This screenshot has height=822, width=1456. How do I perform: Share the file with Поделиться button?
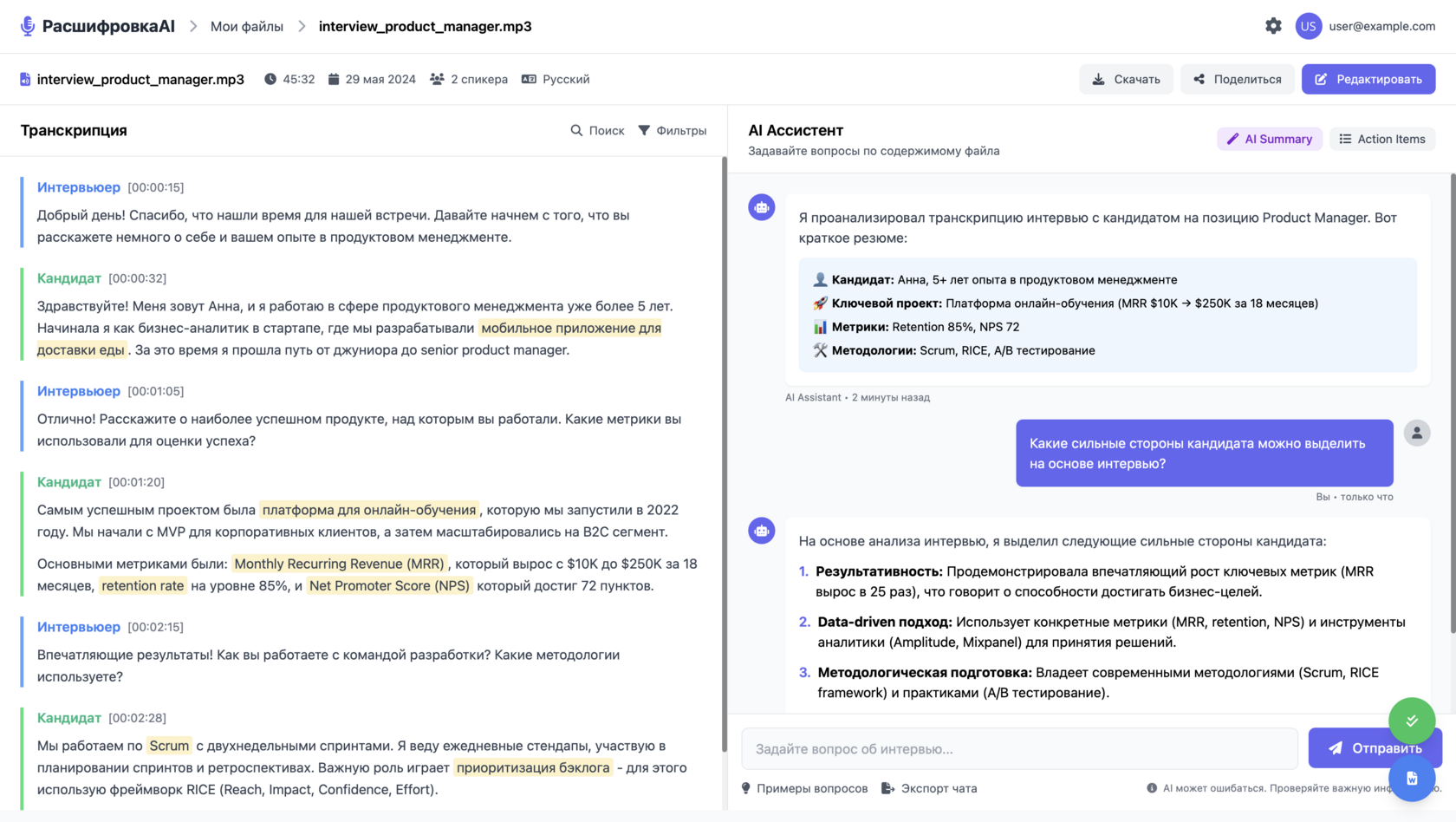click(x=1237, y=79)
